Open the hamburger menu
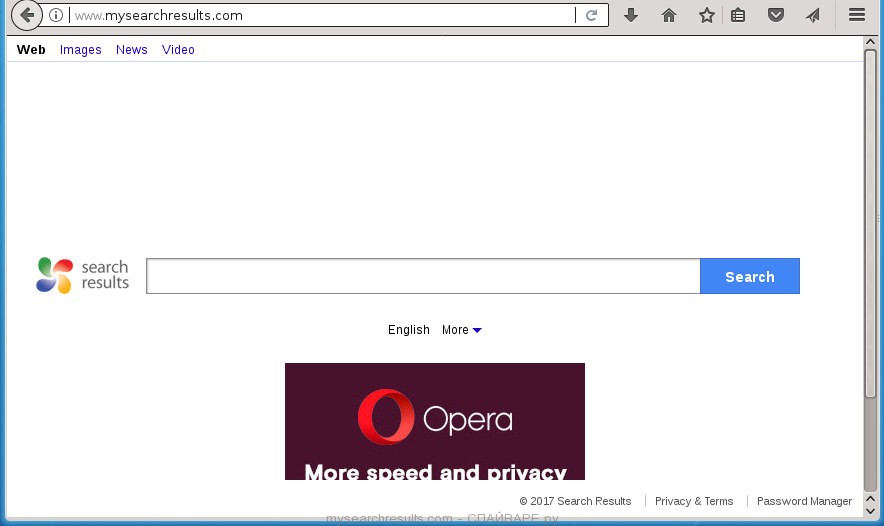The image size is (884, 526). point(857,15)
